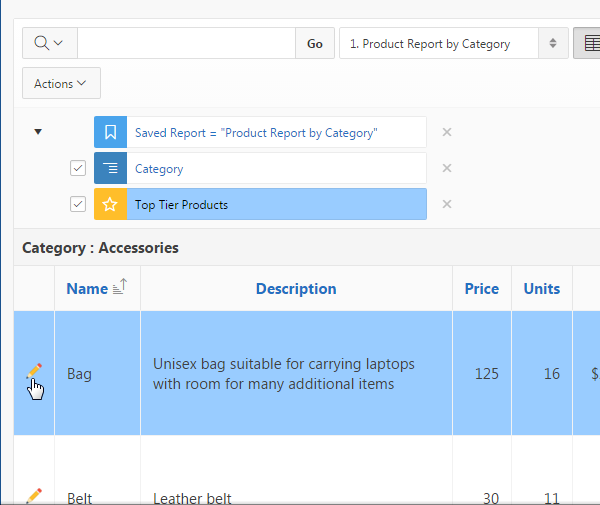Click the Category control break icon
The image size is (600, 505).
point(110,168)
